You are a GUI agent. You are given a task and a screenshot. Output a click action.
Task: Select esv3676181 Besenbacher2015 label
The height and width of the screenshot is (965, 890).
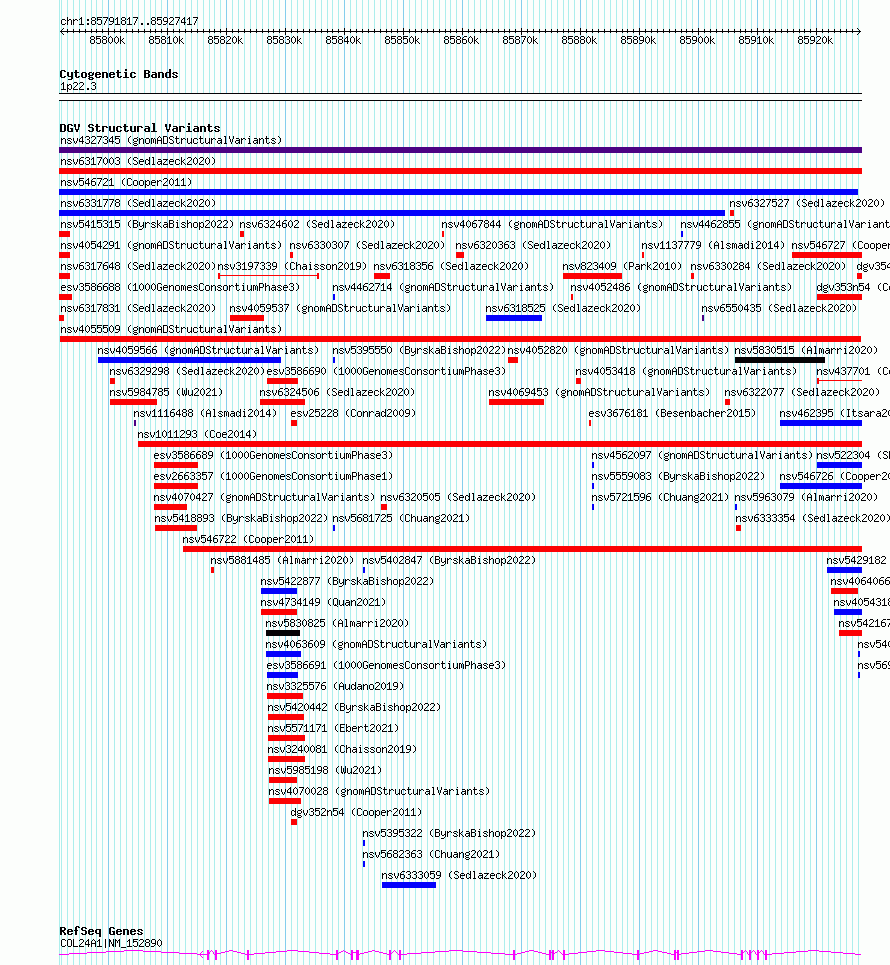point(672,412)
